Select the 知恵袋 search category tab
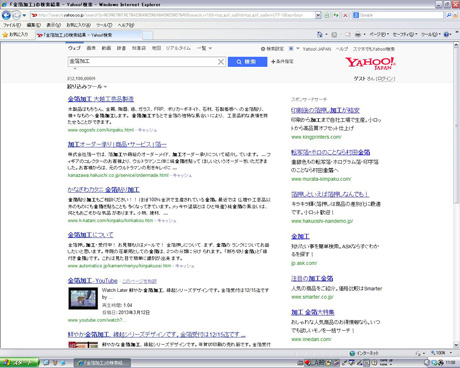Viewport: 460px width, 368px height. [x=139, y=48]
